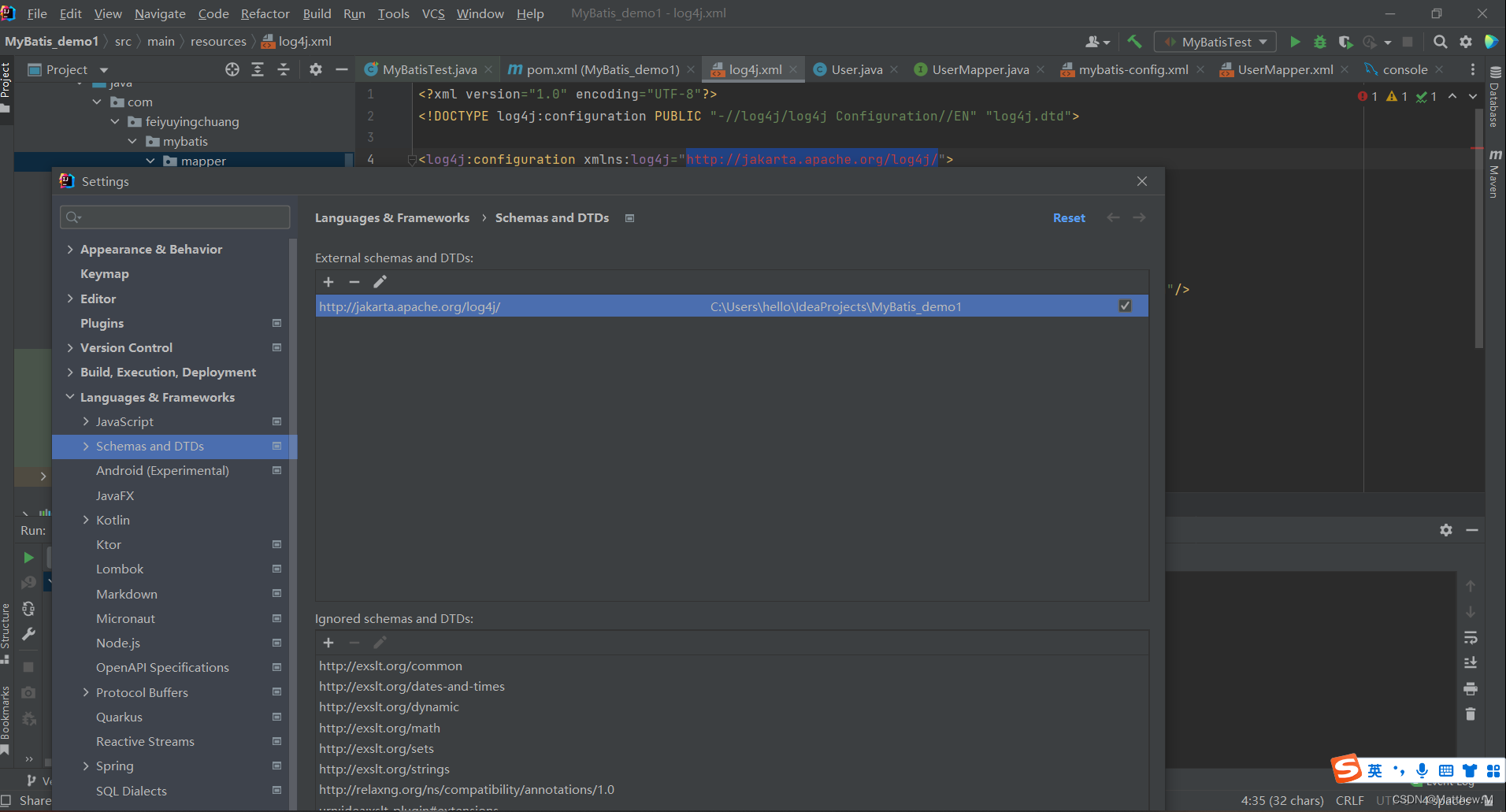
Task: Navigate back in Settings history
Action: pyautogui.click(x=1113, y=217)
